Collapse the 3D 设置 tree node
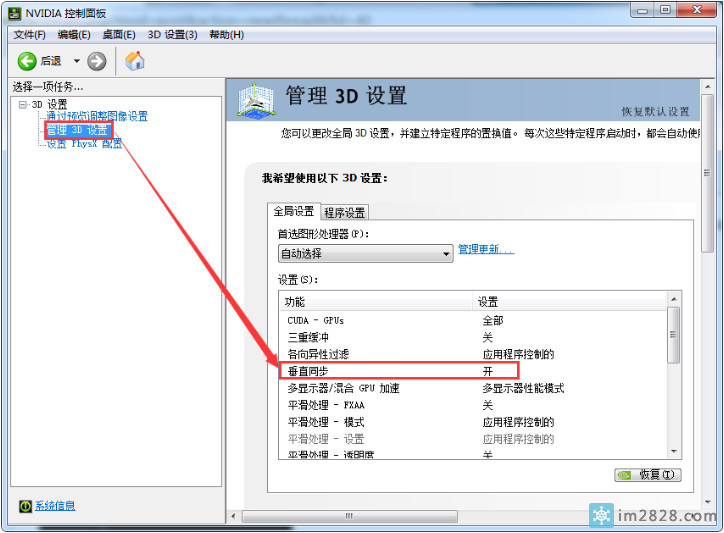Viewport: 724px width, 533px height. (x=22, y=104)
